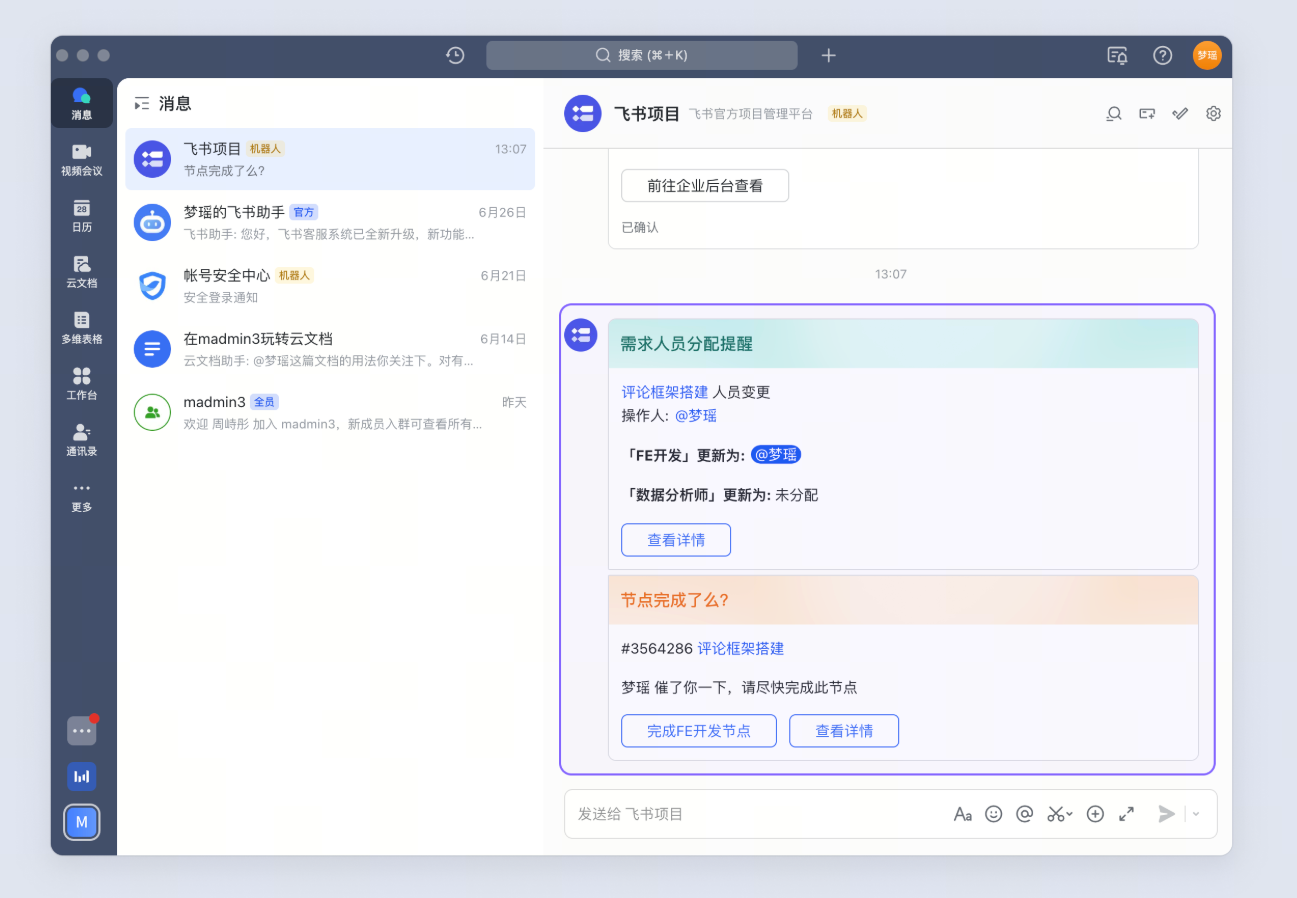Open 多维表格 in the sidebar
Image resolution: width=1297 pixels, height=898 pixels.
point(82,327)
